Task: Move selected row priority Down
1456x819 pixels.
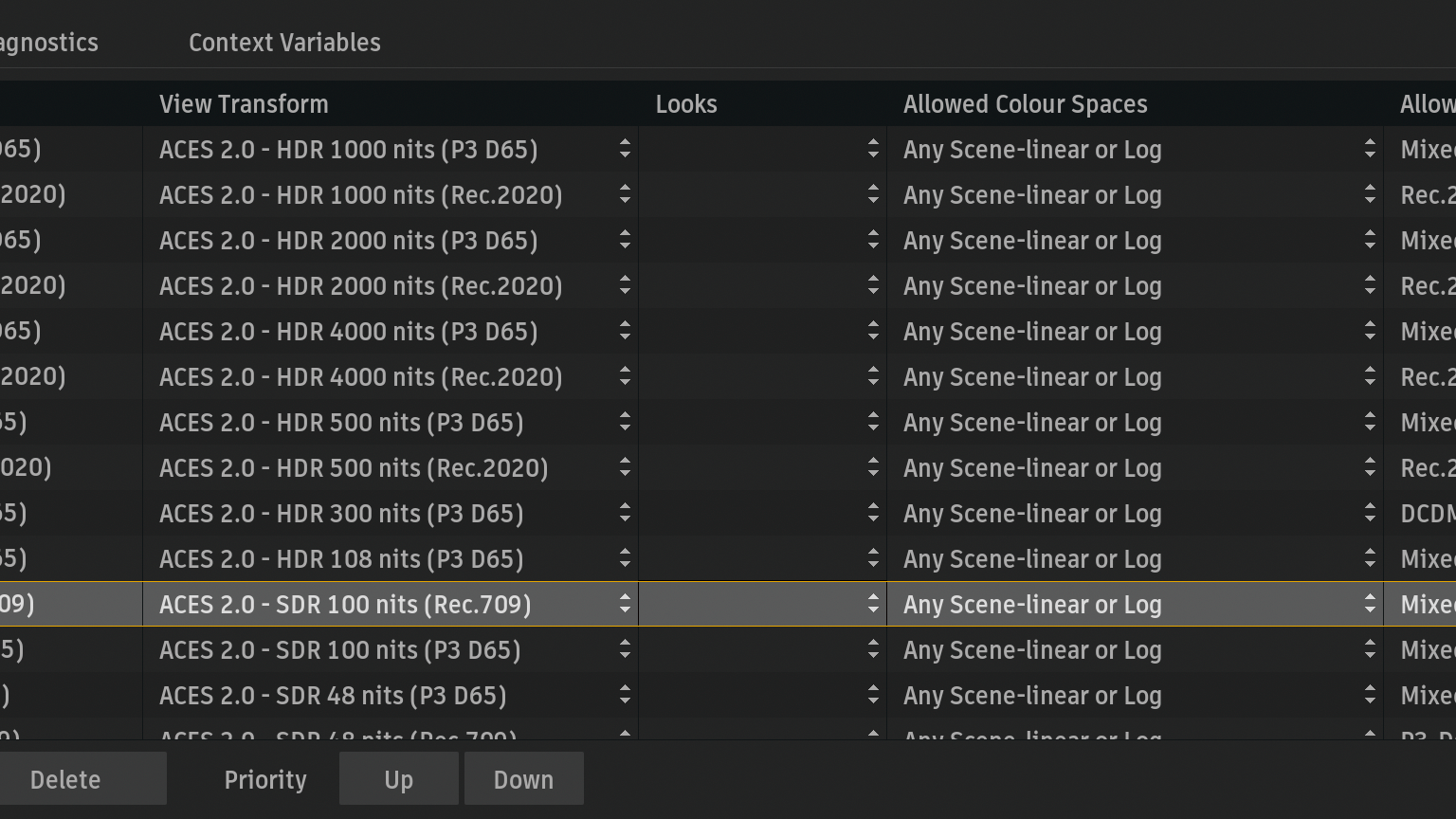Action: click(x=524, y=779)
